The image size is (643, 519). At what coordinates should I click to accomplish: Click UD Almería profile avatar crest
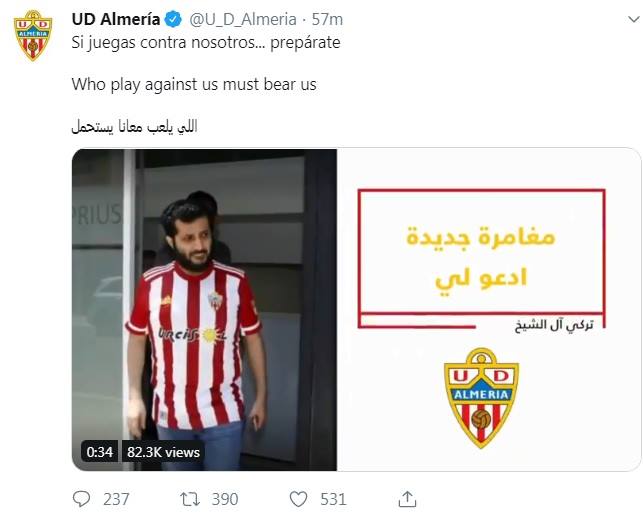33,36
